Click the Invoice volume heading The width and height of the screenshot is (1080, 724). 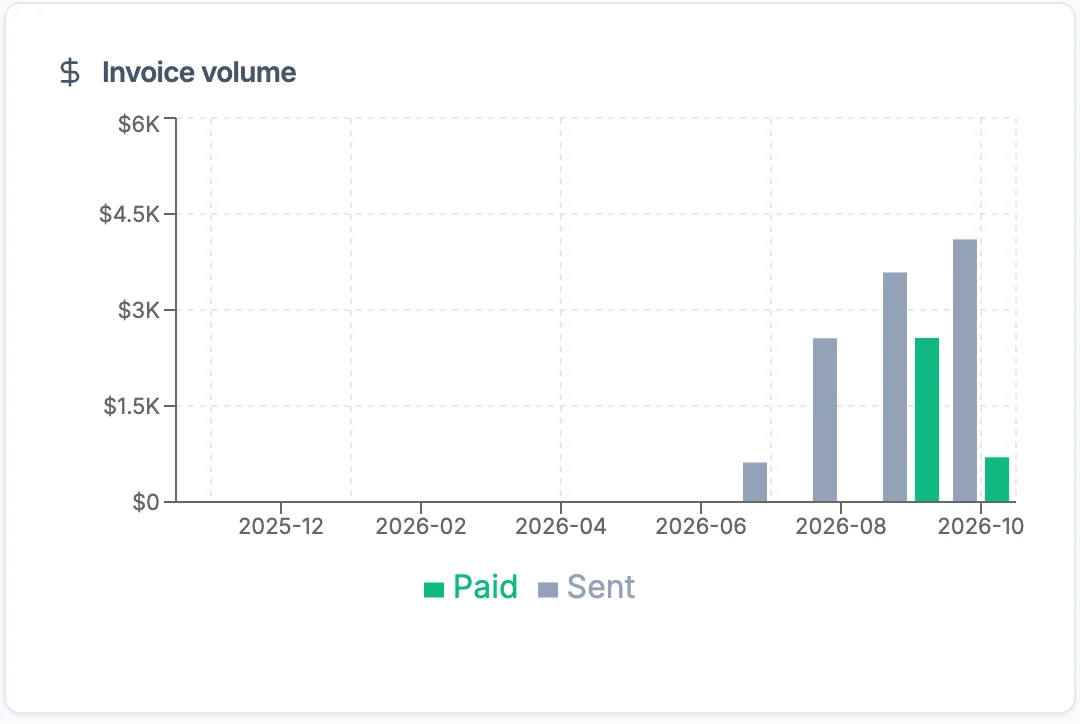coord(199,72)
